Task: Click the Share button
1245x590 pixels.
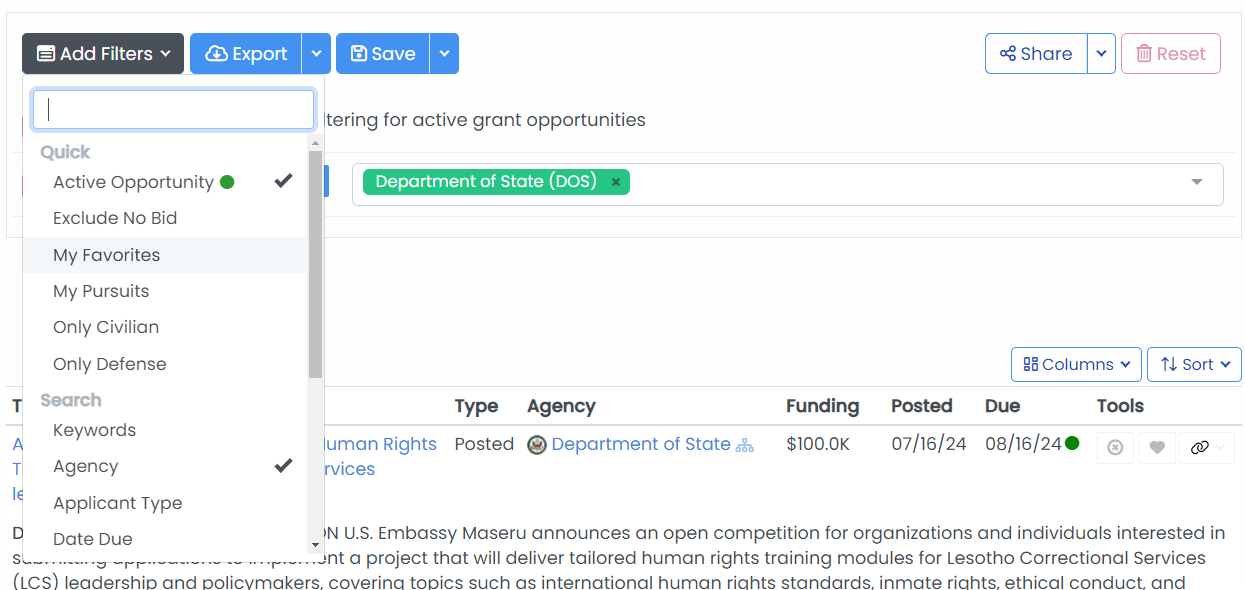Action: pos(1036,54)
